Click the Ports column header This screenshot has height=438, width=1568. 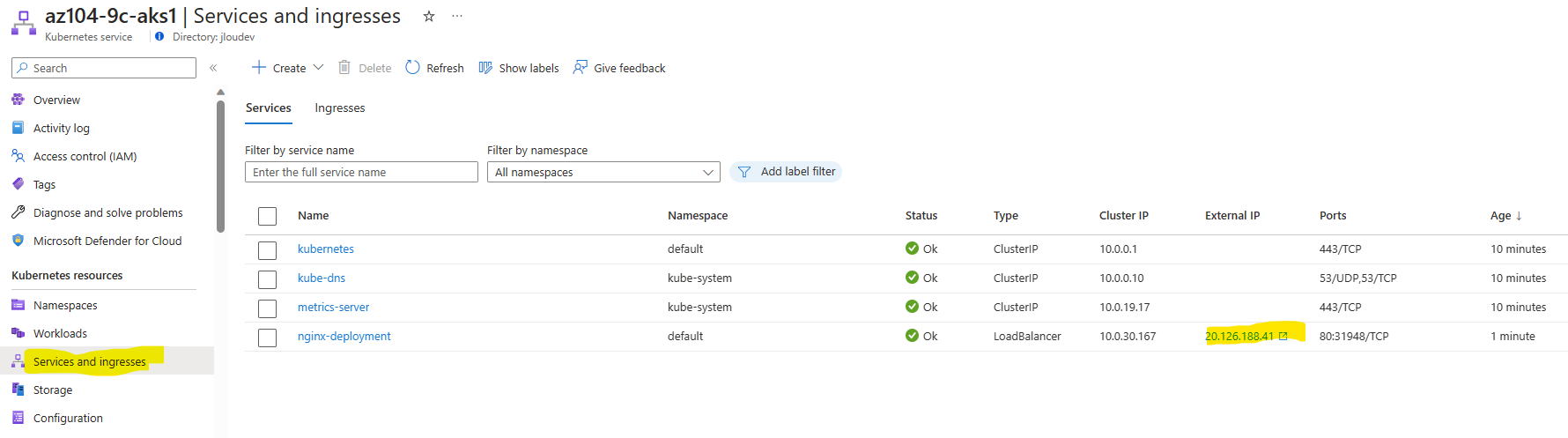[1333, 215]
